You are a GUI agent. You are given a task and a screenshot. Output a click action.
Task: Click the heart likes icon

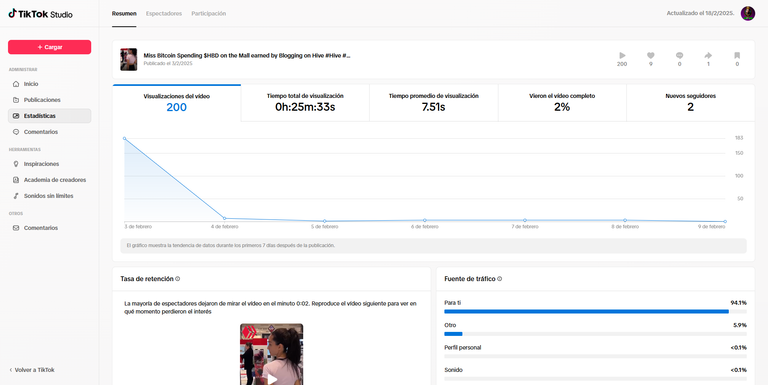click(650, 55)
